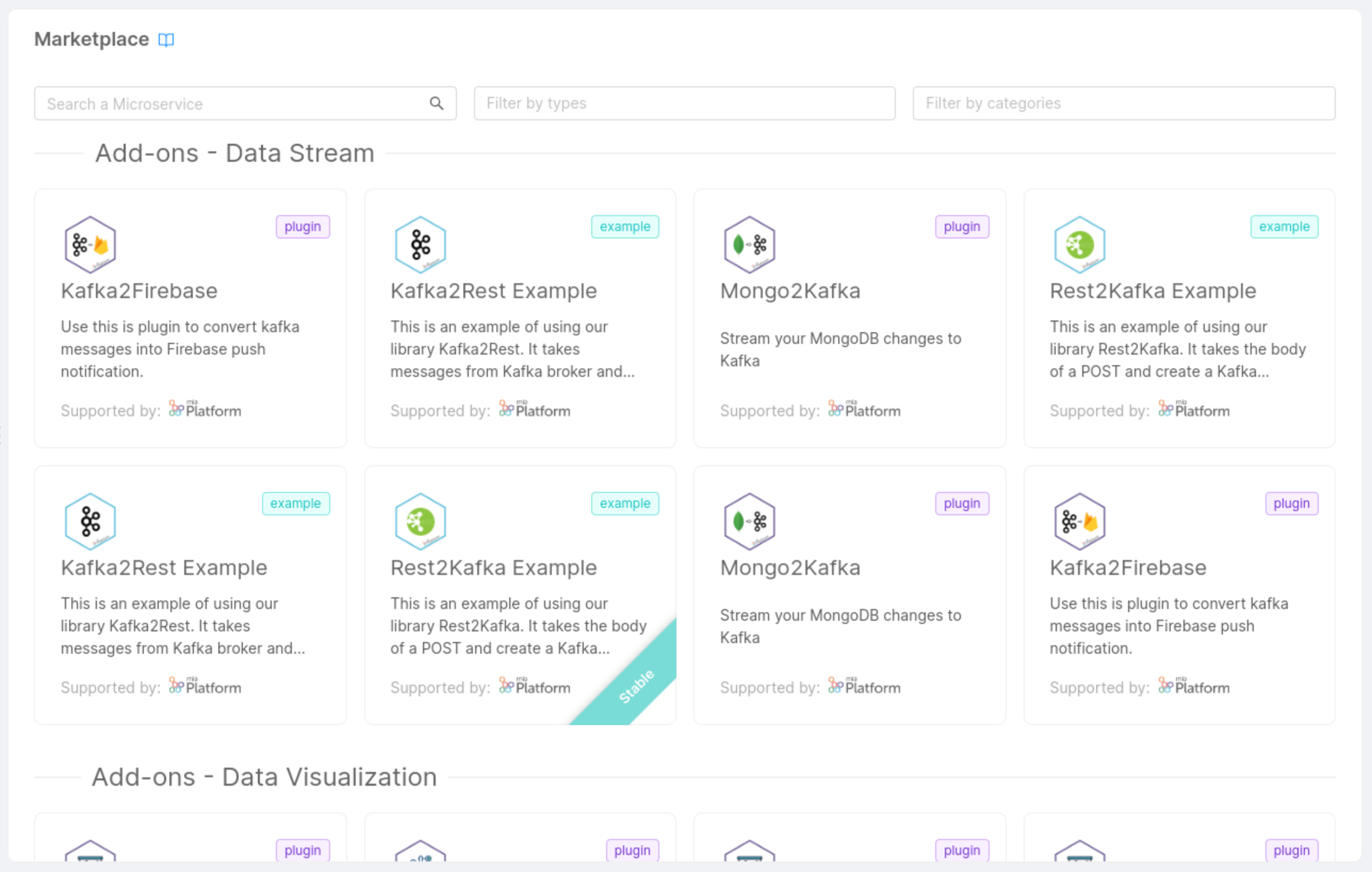This screenshot has width=1372, height=872.
Task: Click Kafka2Rest Example icon in first row
Action: pyautogui.click(x=420, y=245)
